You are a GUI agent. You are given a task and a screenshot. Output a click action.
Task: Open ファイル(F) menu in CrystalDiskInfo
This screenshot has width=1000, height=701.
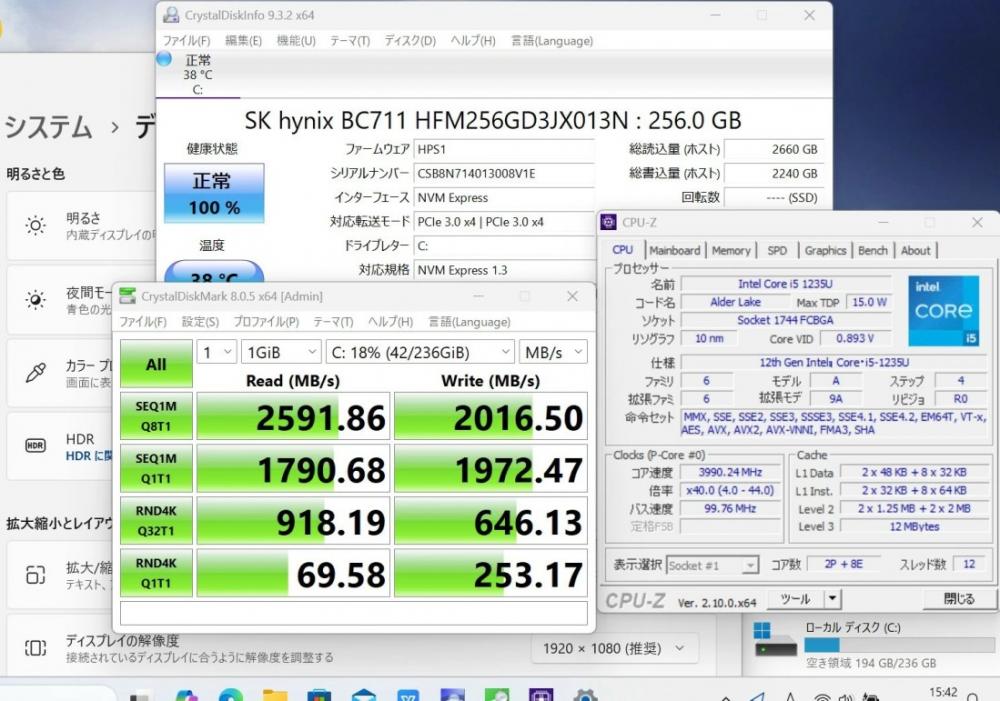click(x=186, y=41)
